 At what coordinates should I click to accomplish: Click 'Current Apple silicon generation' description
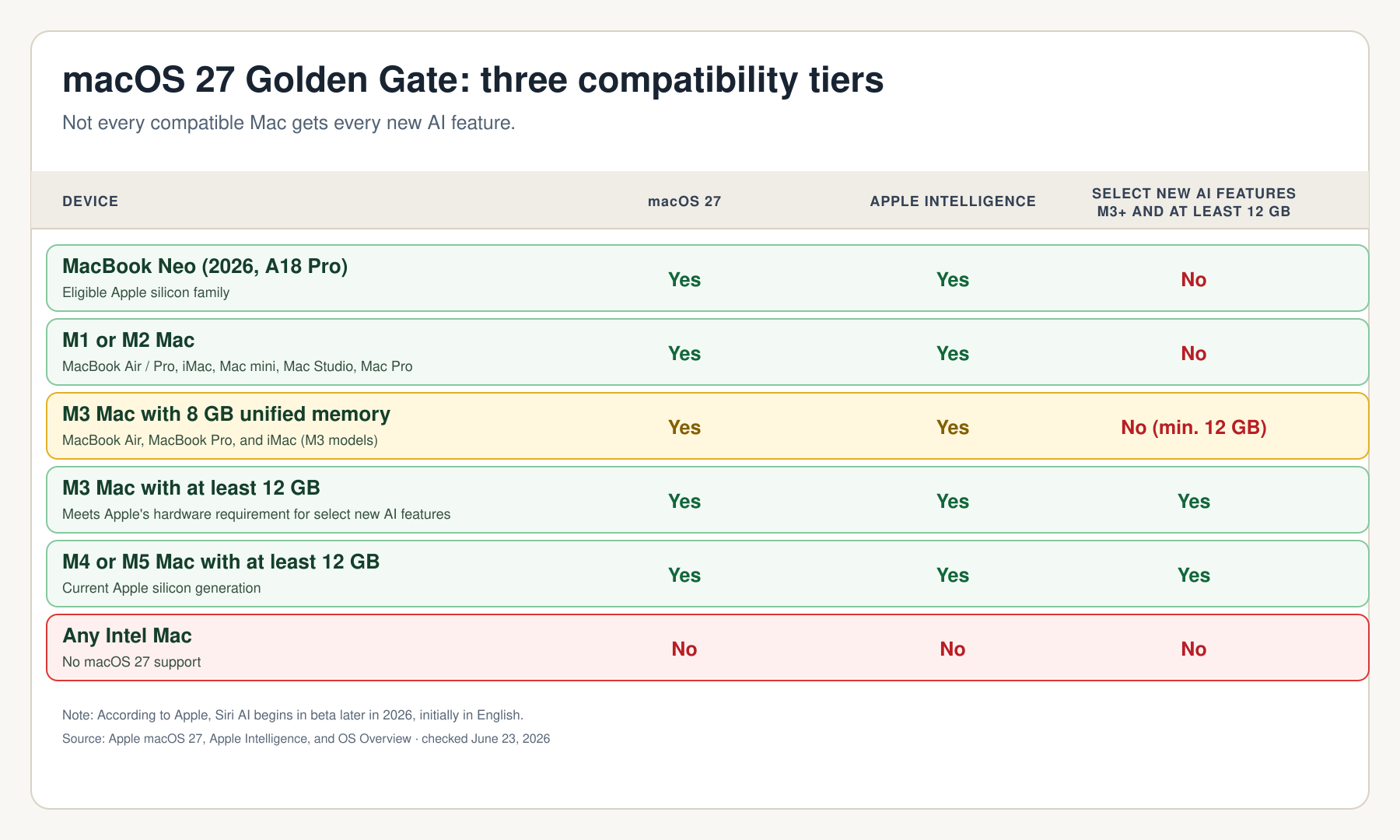click(162, 588)
